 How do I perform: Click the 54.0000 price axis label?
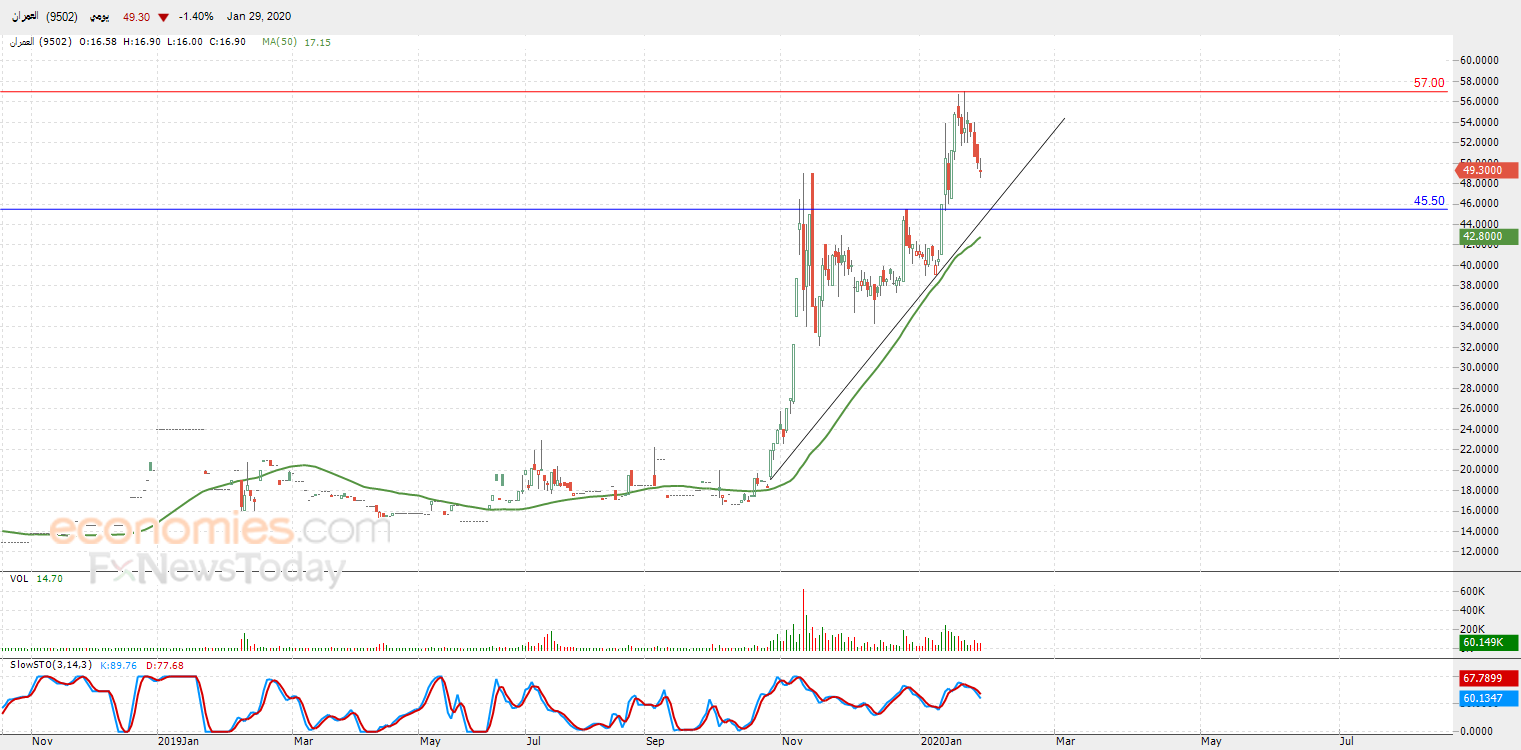pyautogui.click(x=1479, y=122)
